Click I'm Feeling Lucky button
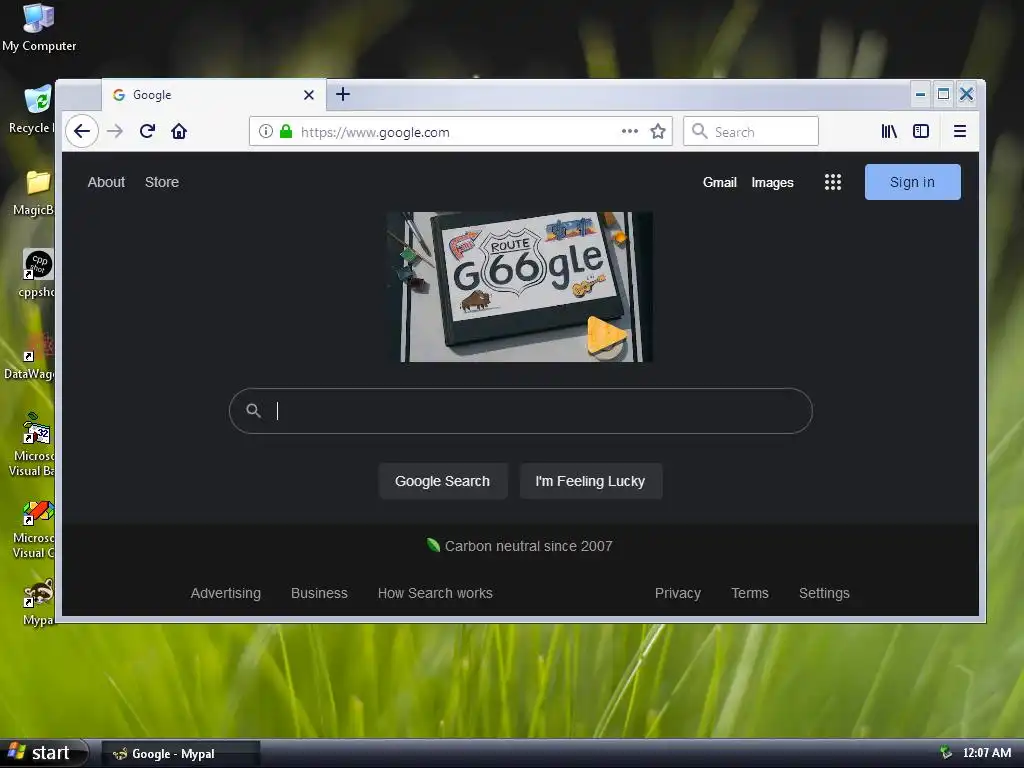 (590, 481)
